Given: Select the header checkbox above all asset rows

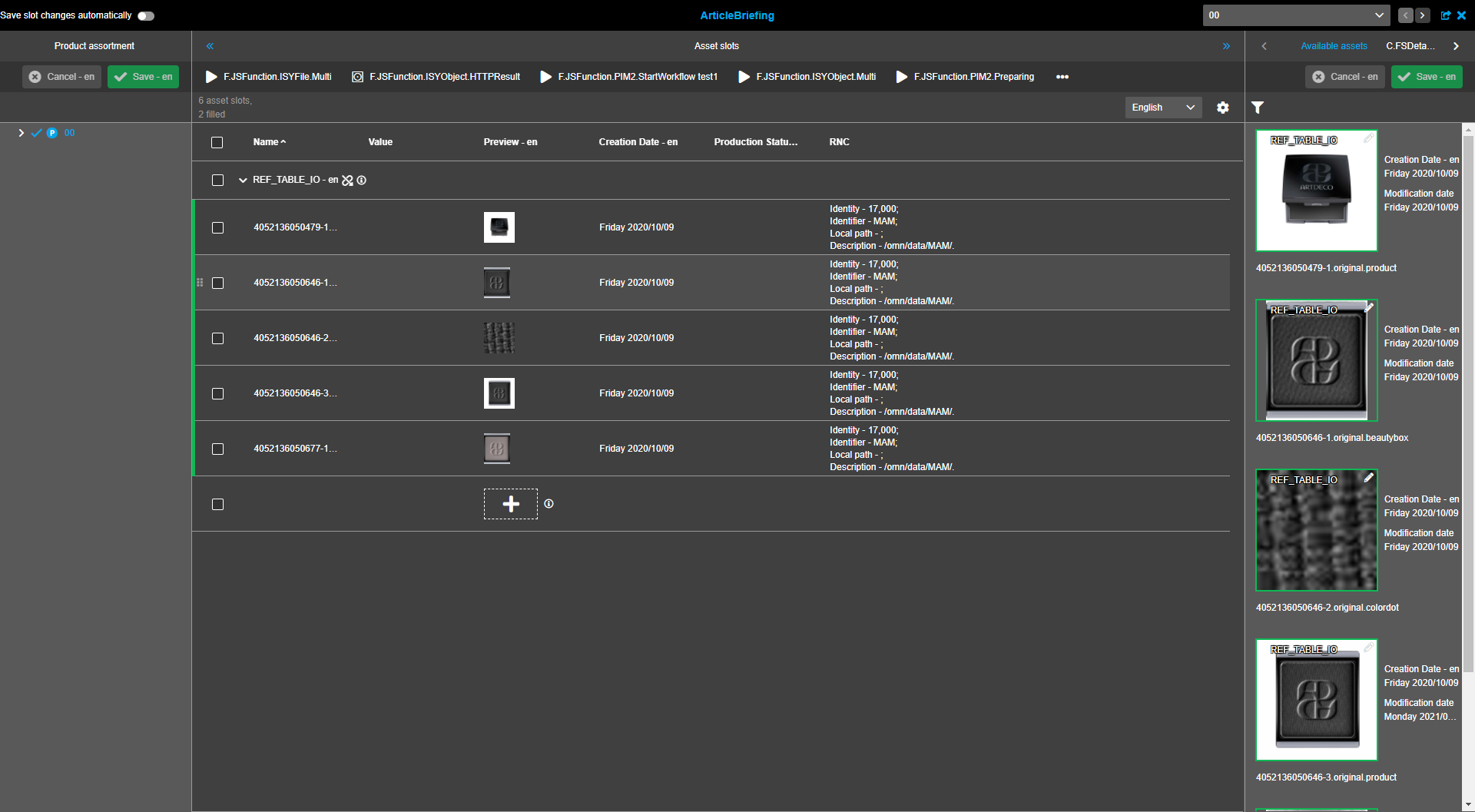Looking at the screenshot, I should click(217, 142).
